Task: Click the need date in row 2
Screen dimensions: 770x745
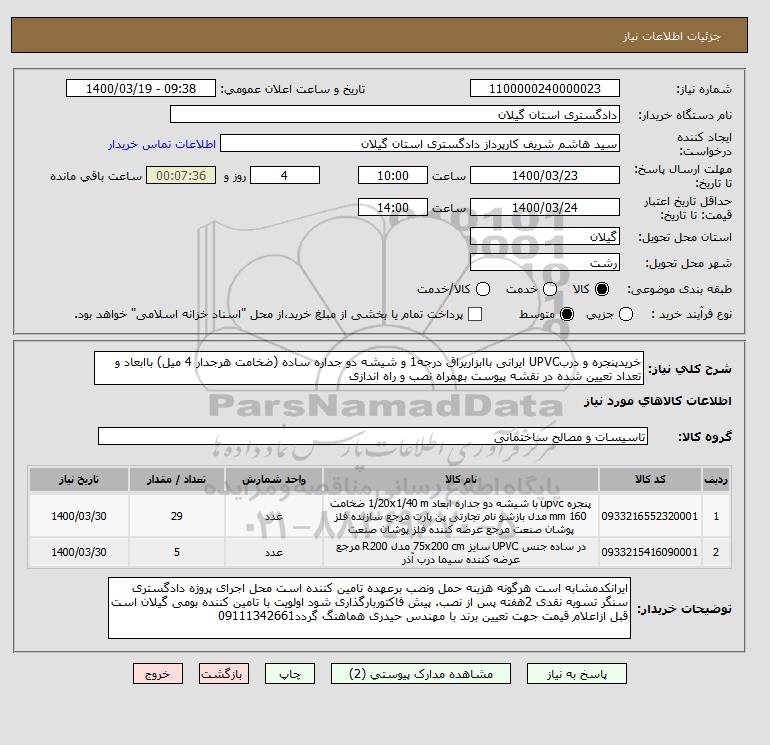Action: [79, 552]
